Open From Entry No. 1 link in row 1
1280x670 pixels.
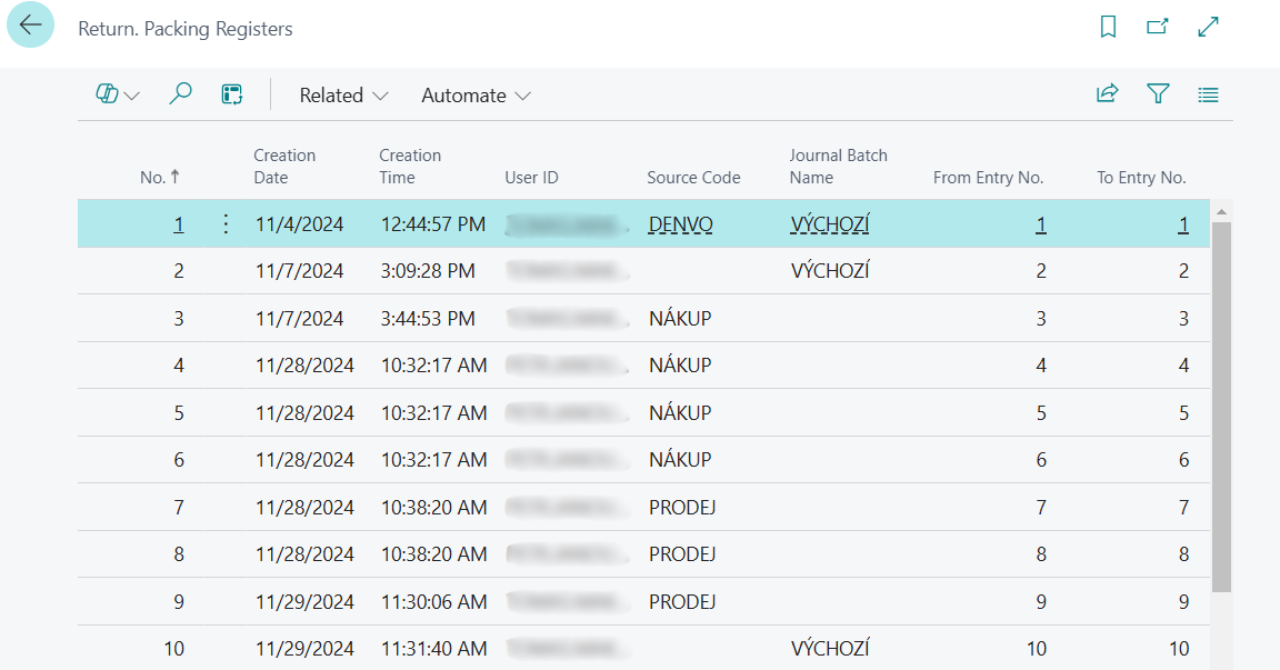pyautogui.click(x=1040, y=225)
